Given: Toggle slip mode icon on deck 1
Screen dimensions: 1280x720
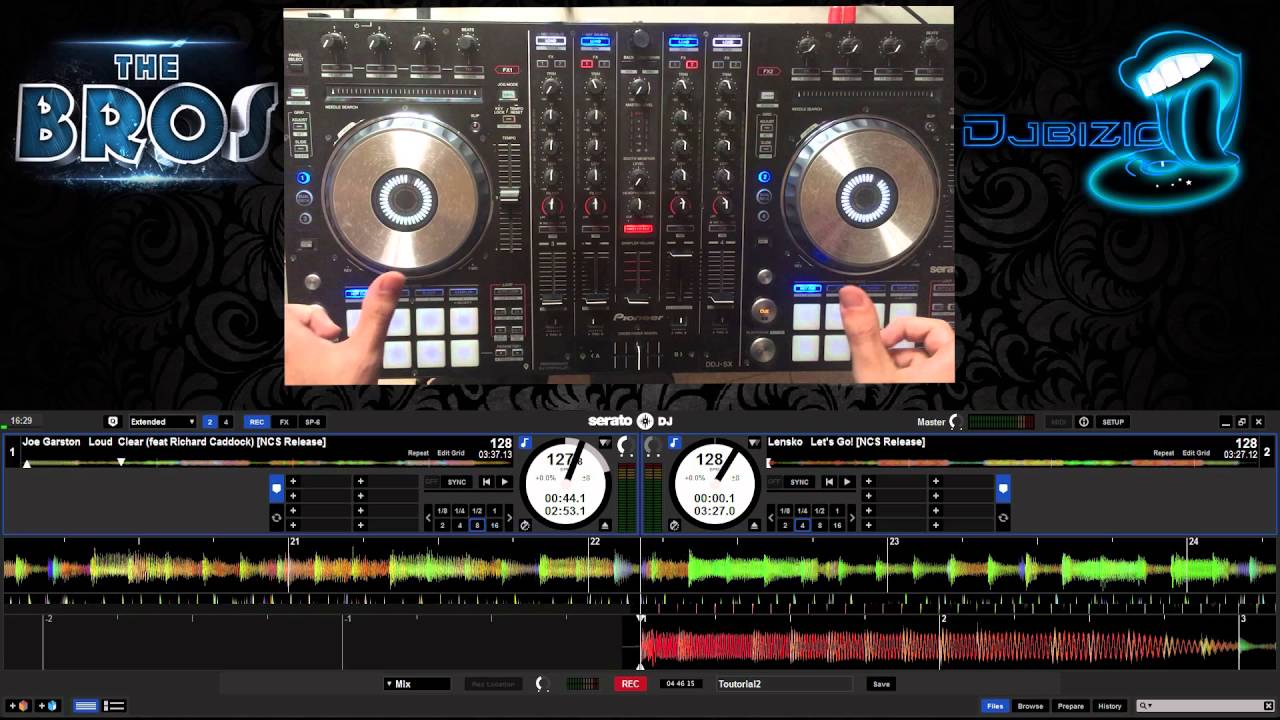Looking at the screenshot, I should (x=525, y=525).
